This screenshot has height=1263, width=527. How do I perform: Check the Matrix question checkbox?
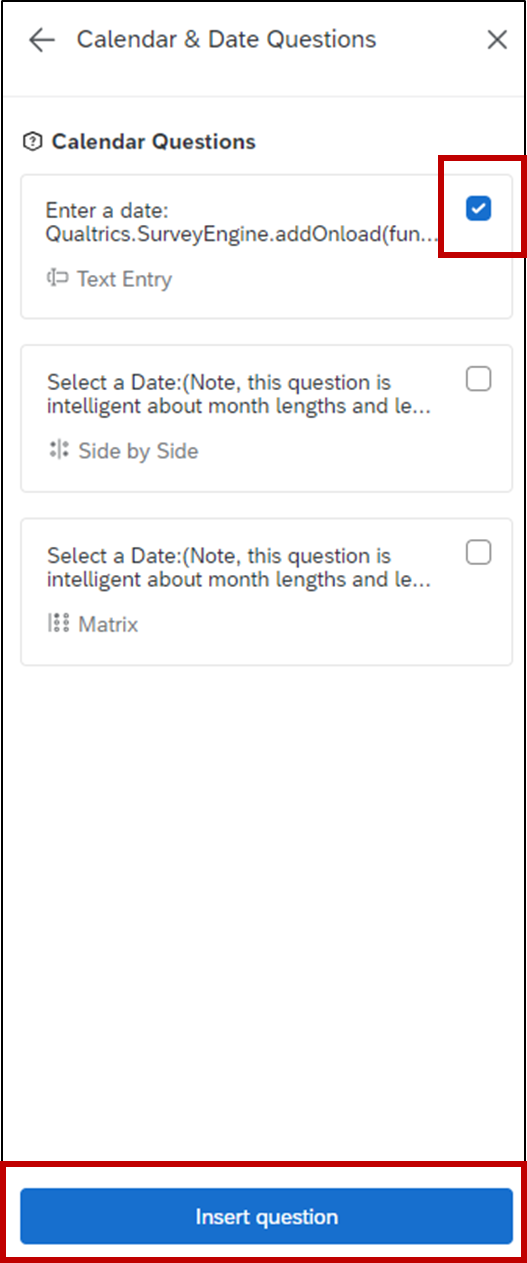pos(479,552)
